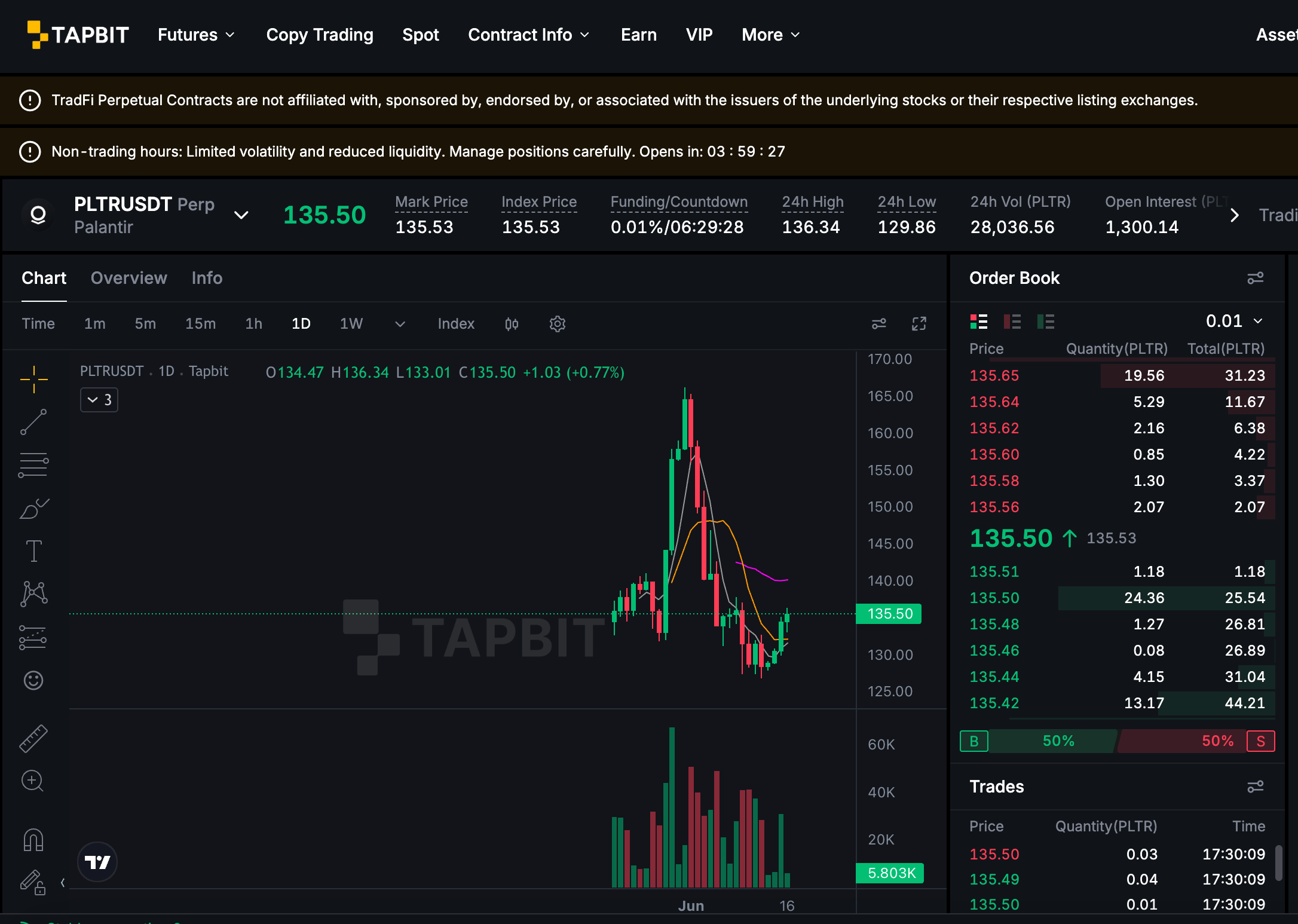
Task: Click the TradingView logo on chart
Action: click(x=97, y=862)
